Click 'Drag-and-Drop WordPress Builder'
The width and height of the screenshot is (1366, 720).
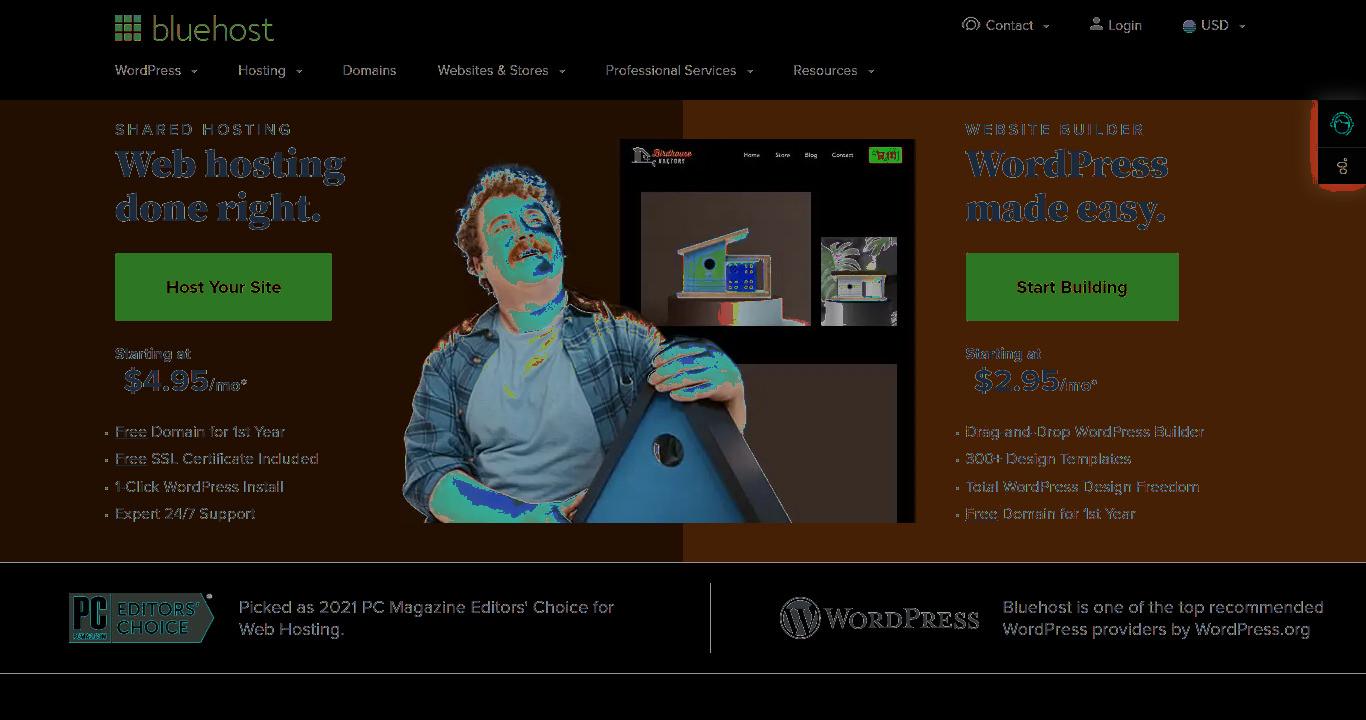point(1085,432)
